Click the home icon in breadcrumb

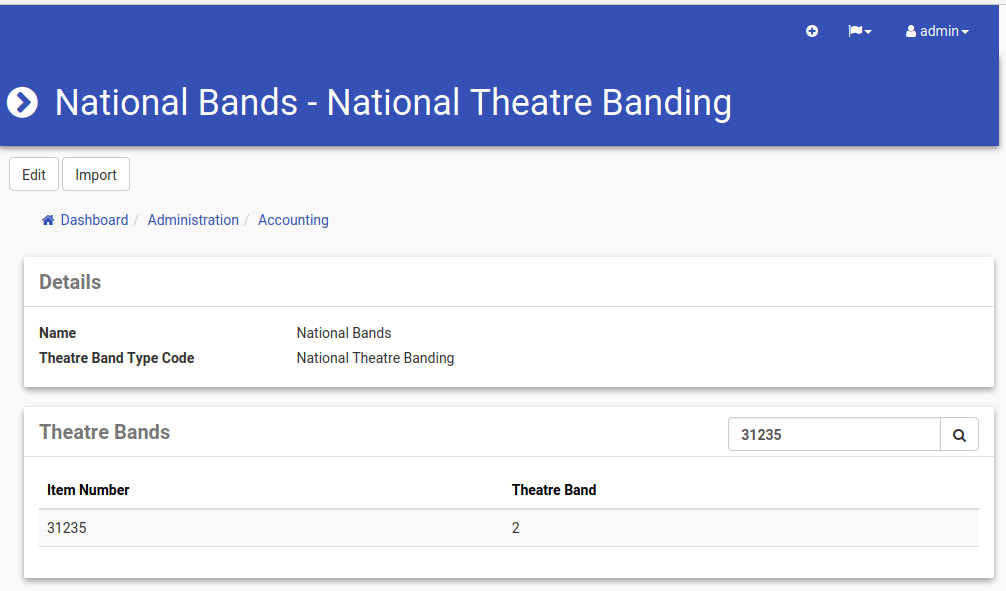click(x=48, y=220)
